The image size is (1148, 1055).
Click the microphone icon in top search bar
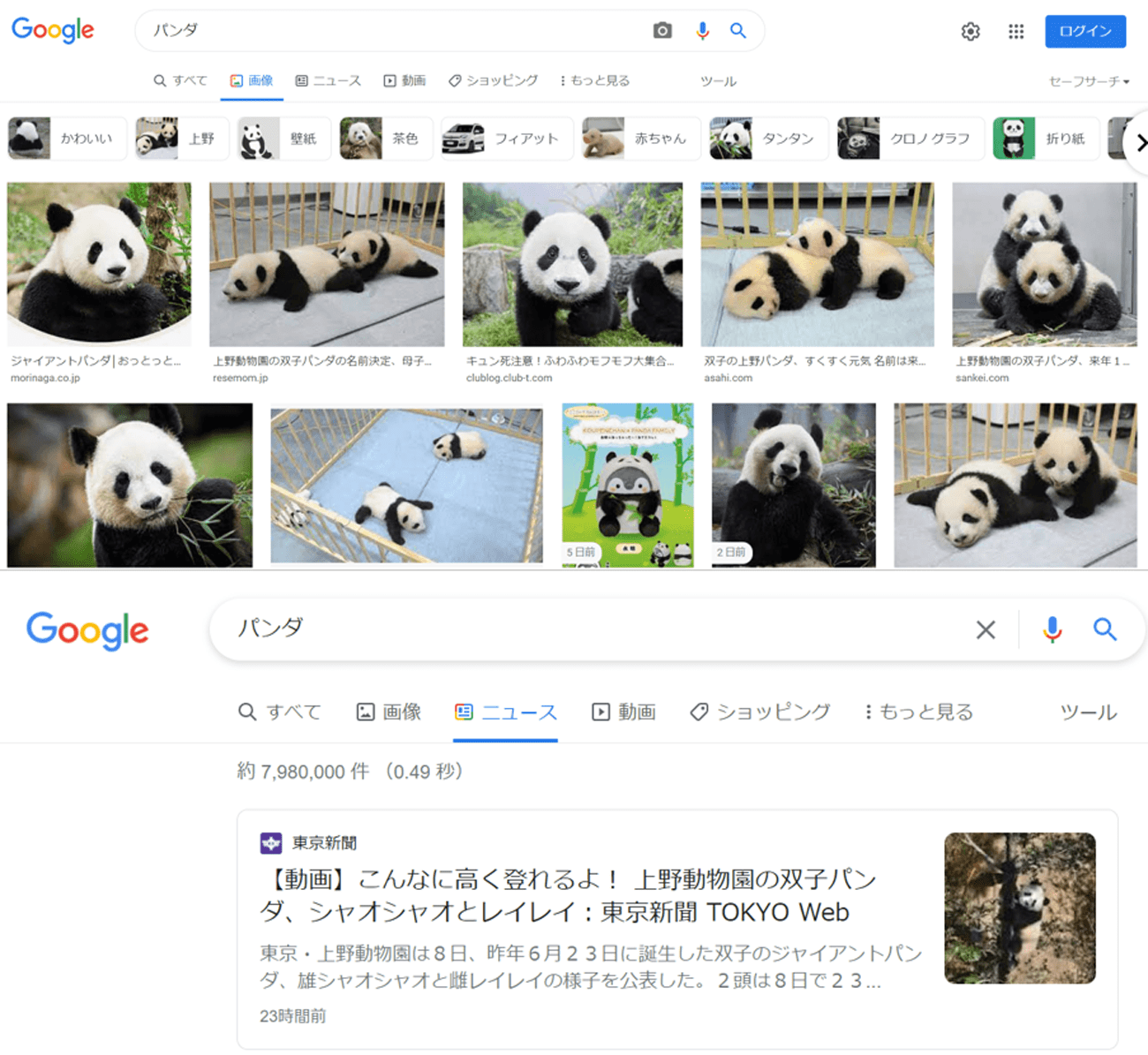[x=702, y=31]
